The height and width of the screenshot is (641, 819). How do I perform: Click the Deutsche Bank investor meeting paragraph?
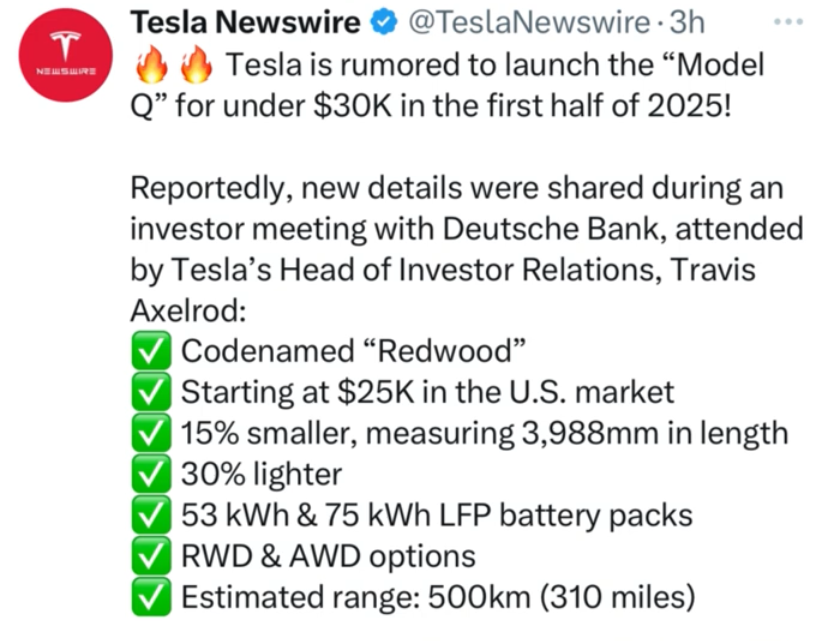click(466, 249)
